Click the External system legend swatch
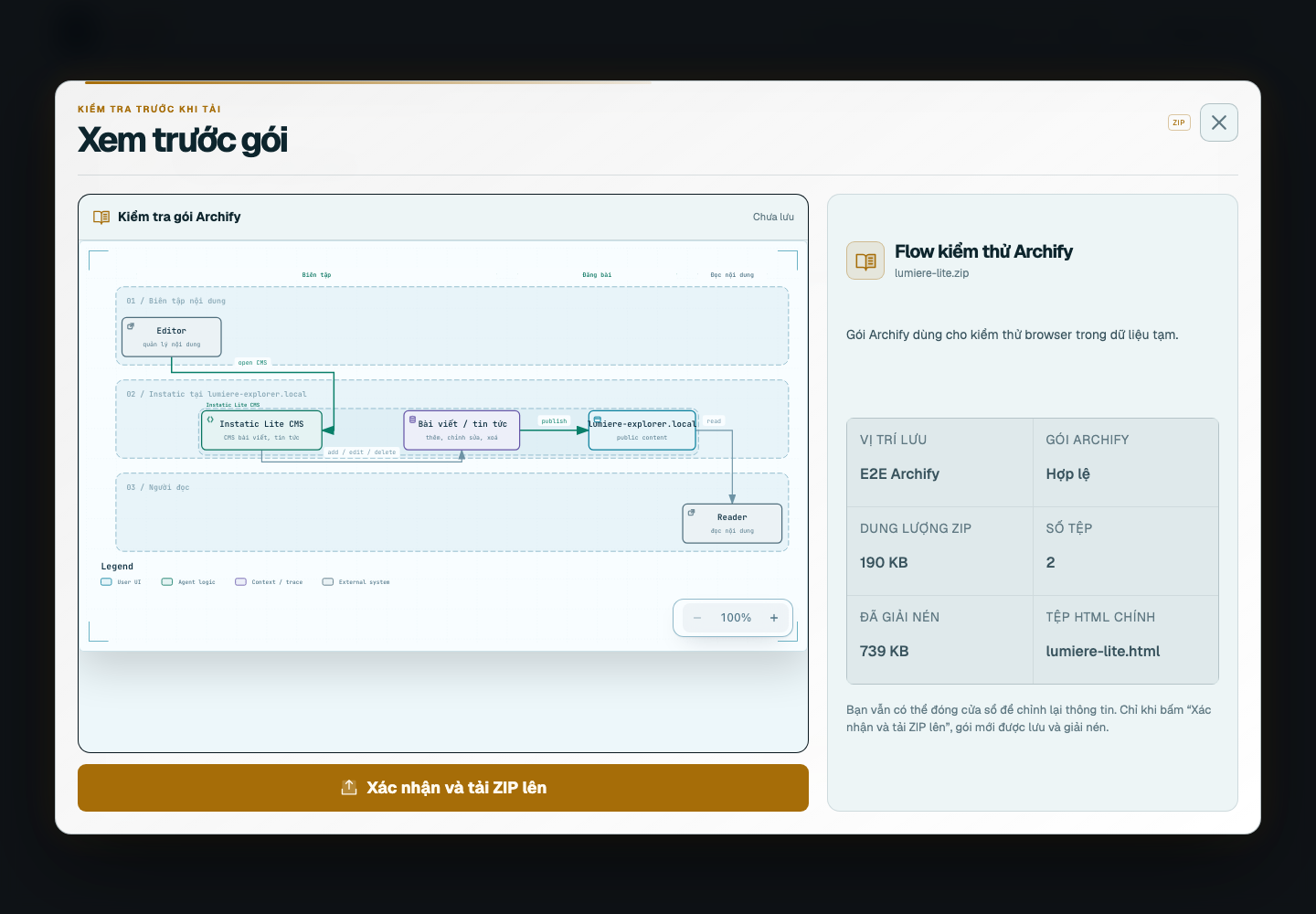 328,581
